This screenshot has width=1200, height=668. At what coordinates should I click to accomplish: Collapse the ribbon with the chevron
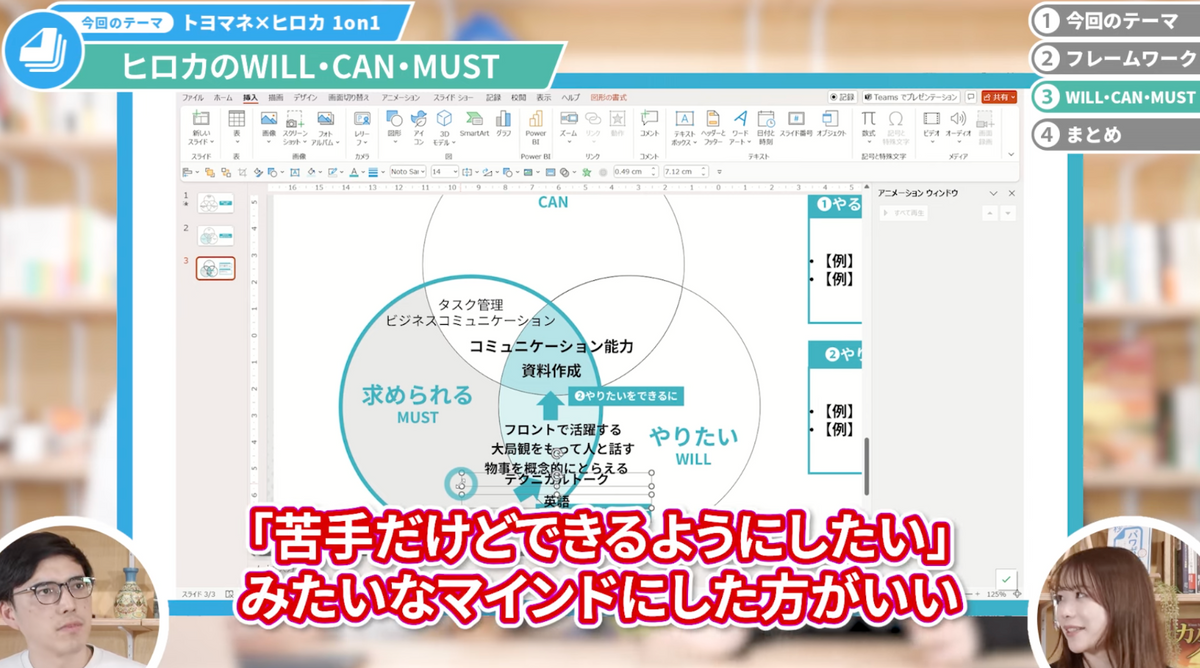coord(1010,155)
